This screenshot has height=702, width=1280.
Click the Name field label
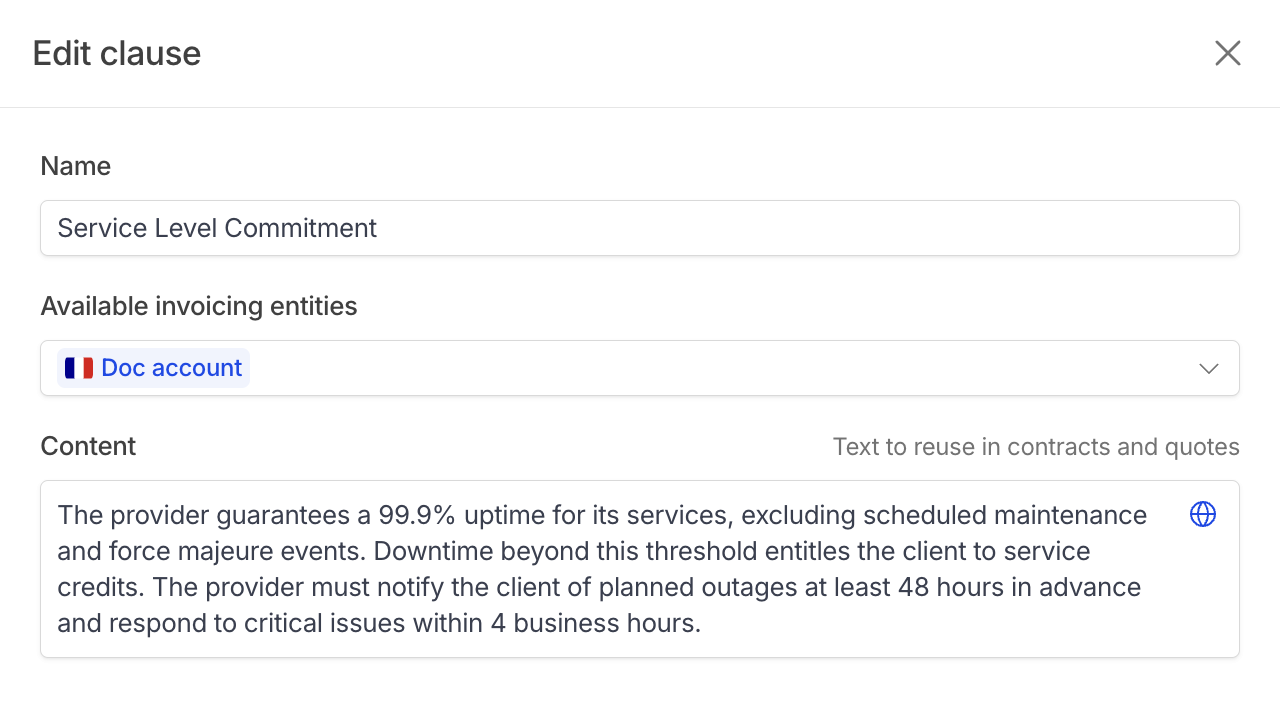[x=76, y=166]
